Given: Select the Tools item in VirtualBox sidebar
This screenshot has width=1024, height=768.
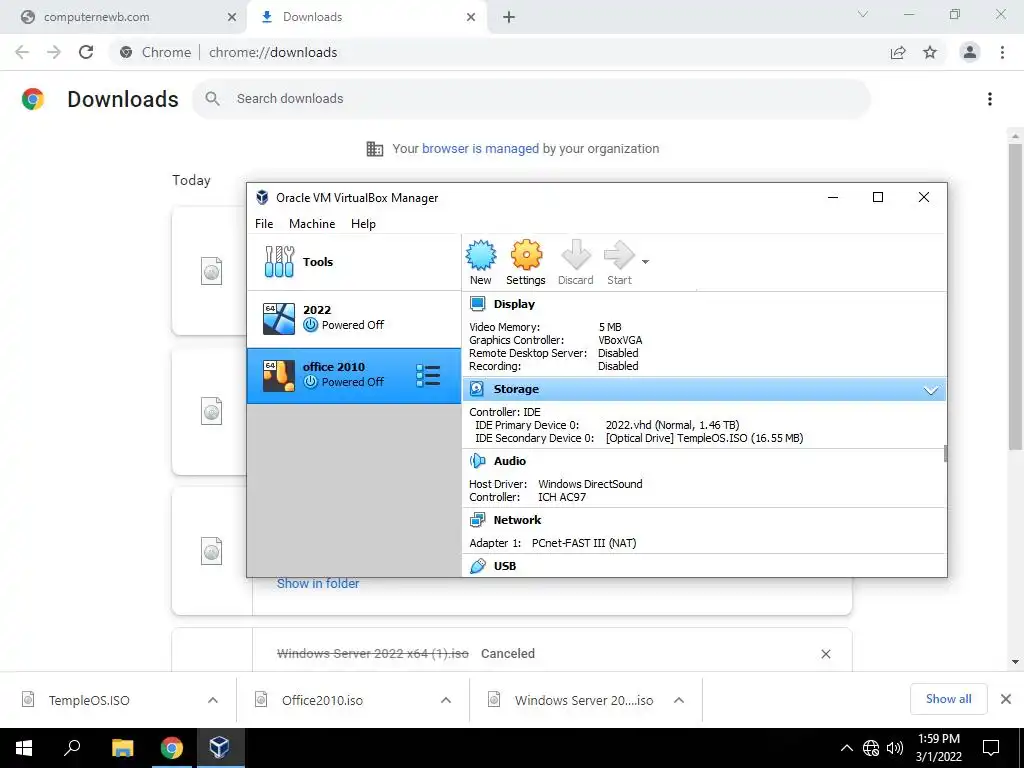Looking at the screenshot, I should [x=353, y=262].
